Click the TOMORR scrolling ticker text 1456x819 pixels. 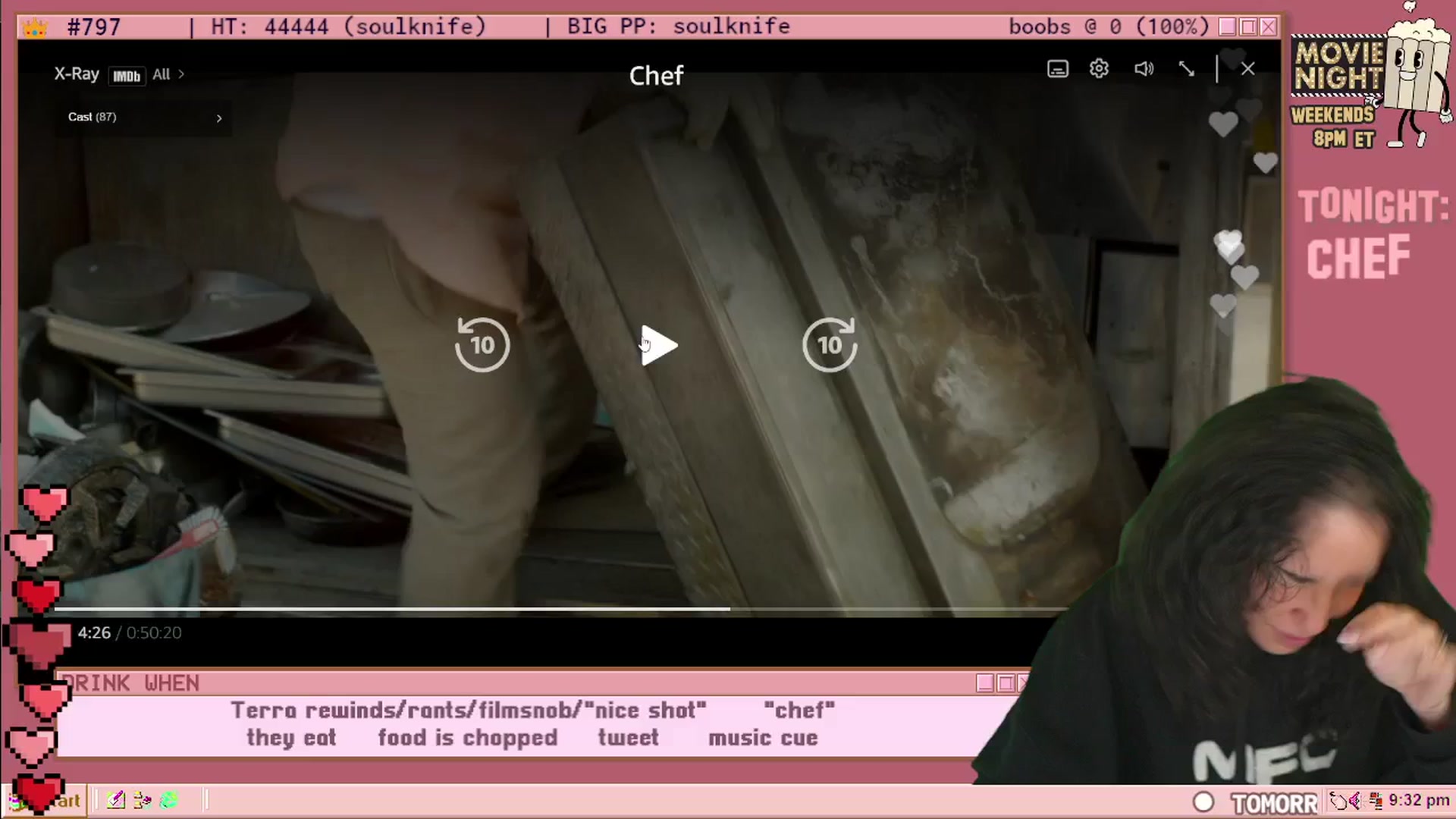(x=1275, y=803)
